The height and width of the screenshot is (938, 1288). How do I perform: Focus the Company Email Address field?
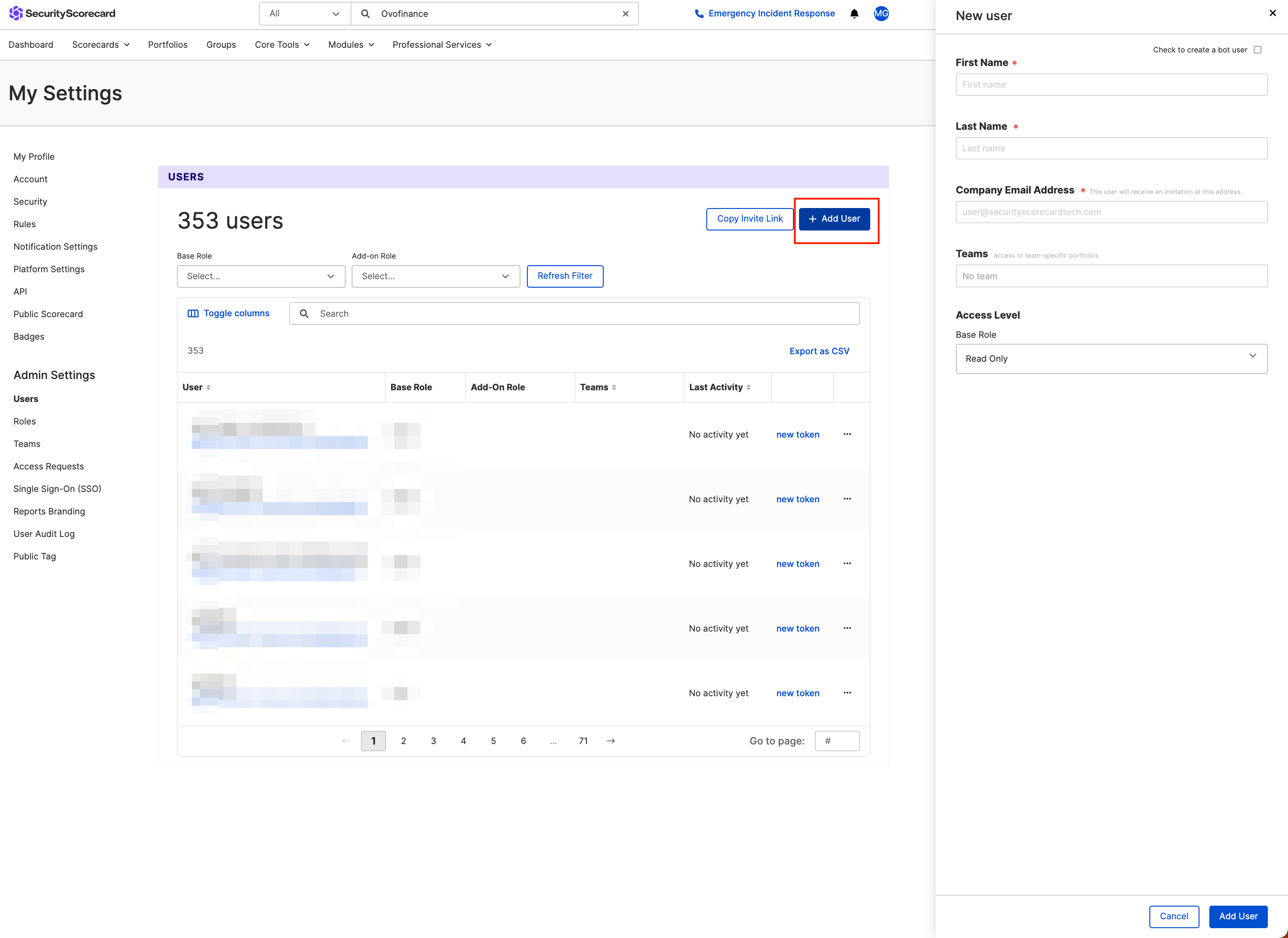(1111, 213)
